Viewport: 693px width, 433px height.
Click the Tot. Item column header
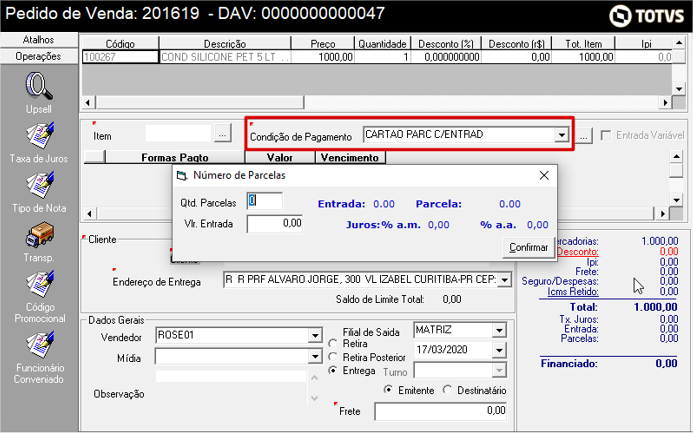coord(583,44)
